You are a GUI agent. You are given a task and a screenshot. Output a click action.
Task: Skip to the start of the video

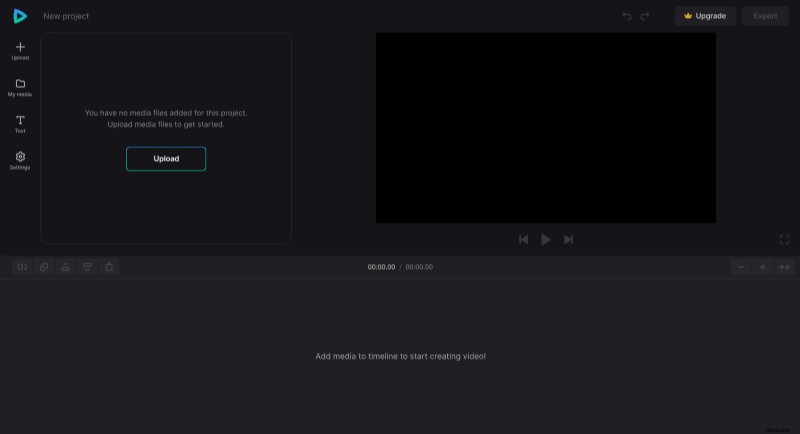[x=523, y=240]
